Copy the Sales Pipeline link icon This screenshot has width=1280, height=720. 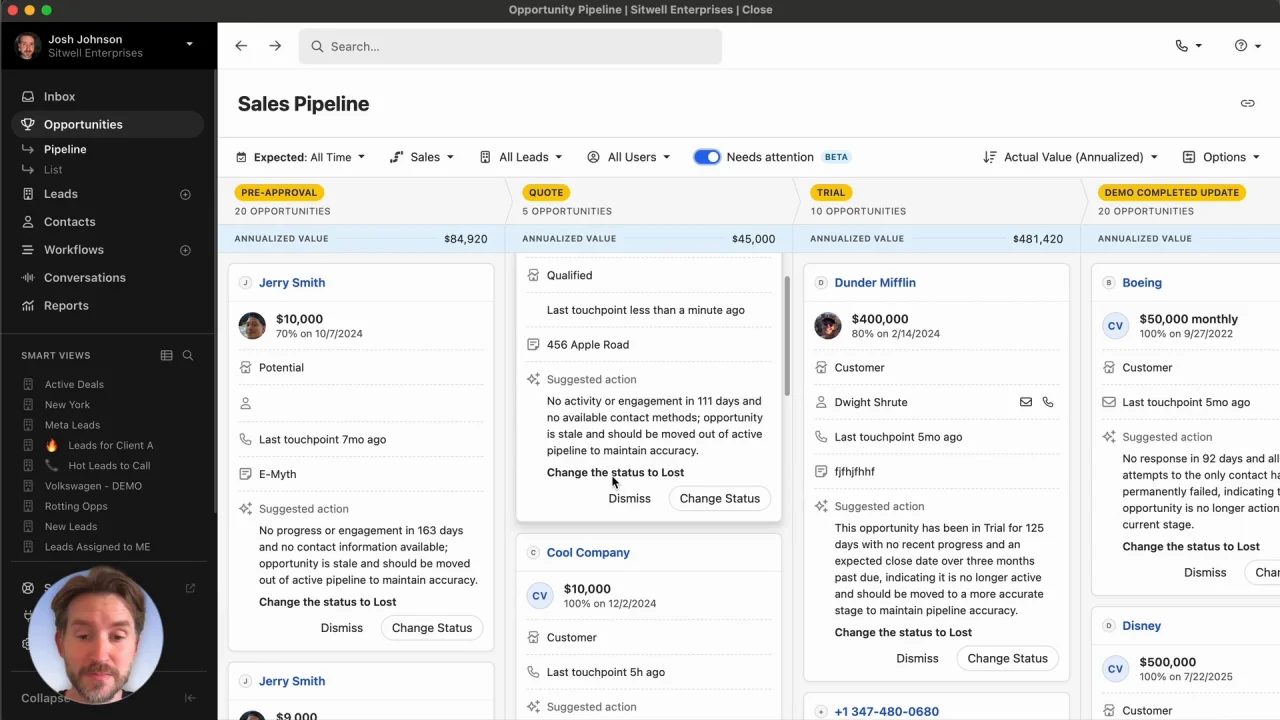pos(1247,104)
